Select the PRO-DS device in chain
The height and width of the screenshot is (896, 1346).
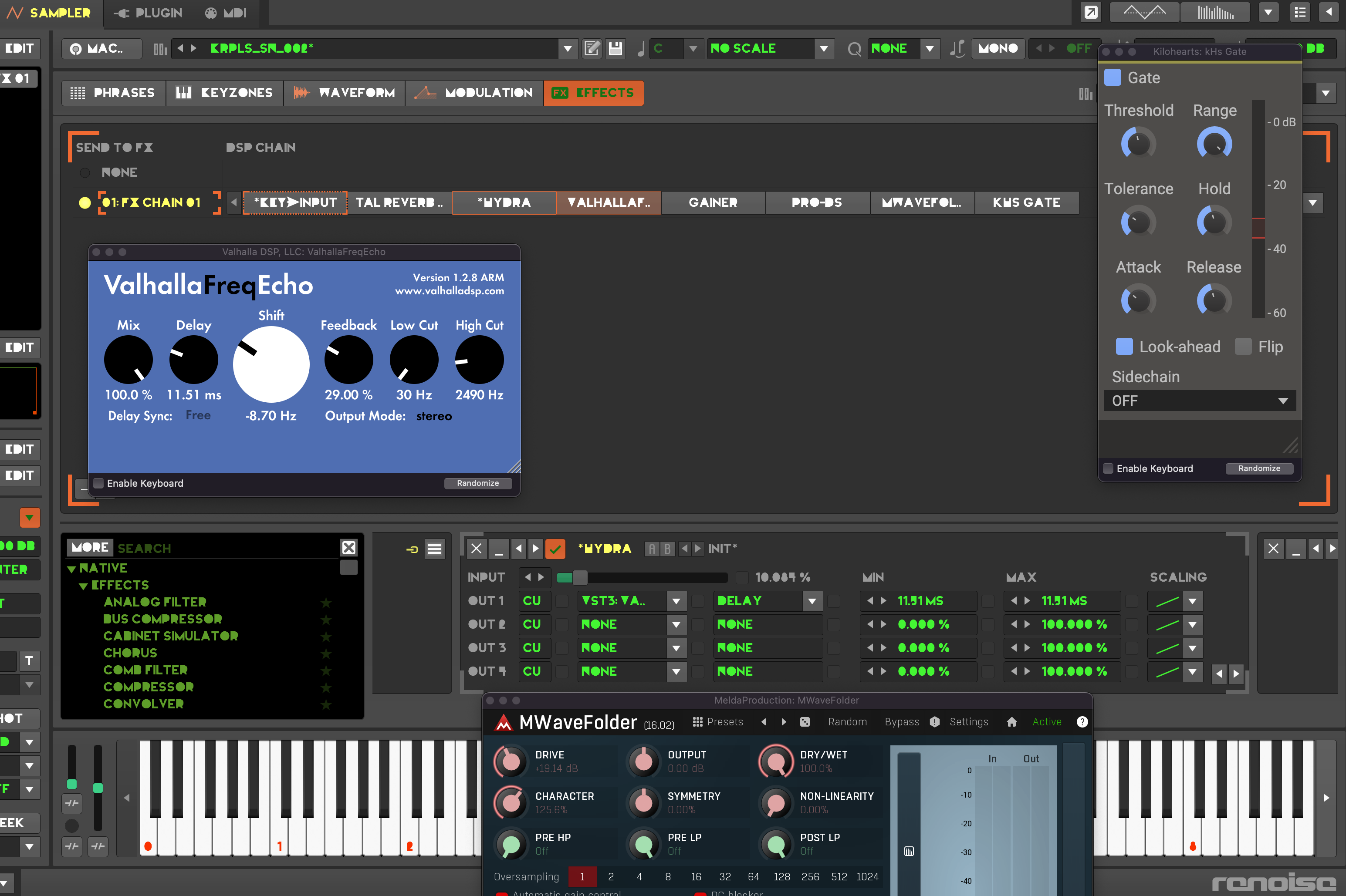pyautogui.click(x=817, y=203)
